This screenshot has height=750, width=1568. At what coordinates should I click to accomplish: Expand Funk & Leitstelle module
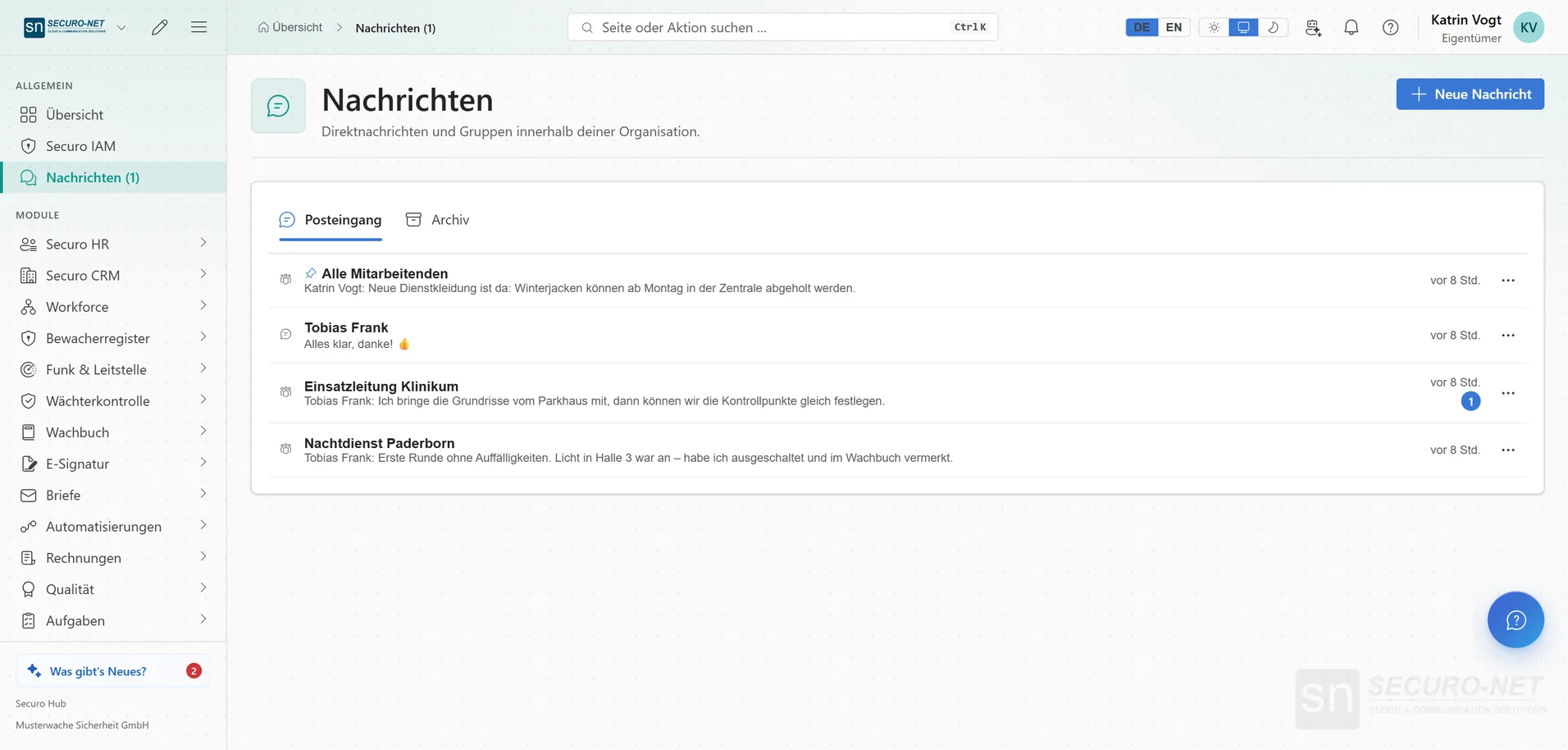pos(203,368)
